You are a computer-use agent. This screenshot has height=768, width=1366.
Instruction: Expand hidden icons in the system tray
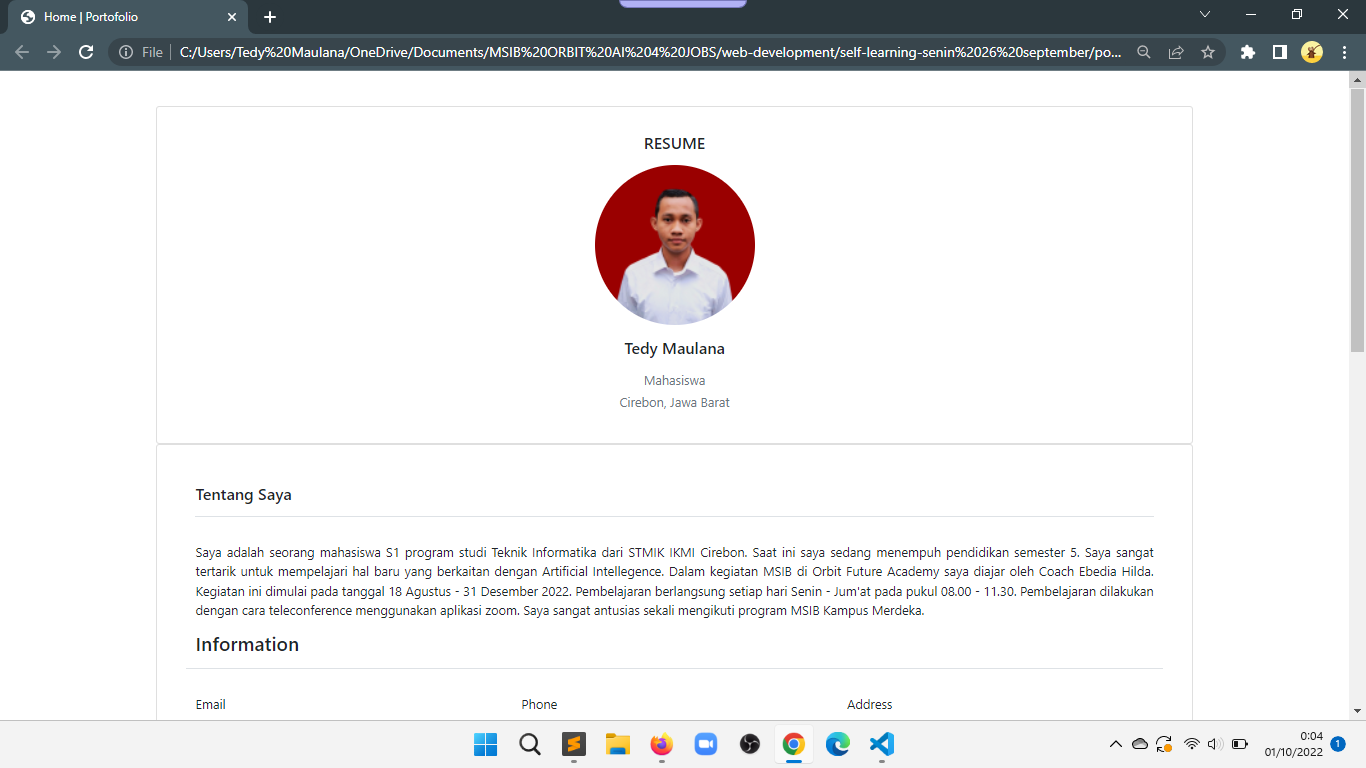click(1115, 744)
